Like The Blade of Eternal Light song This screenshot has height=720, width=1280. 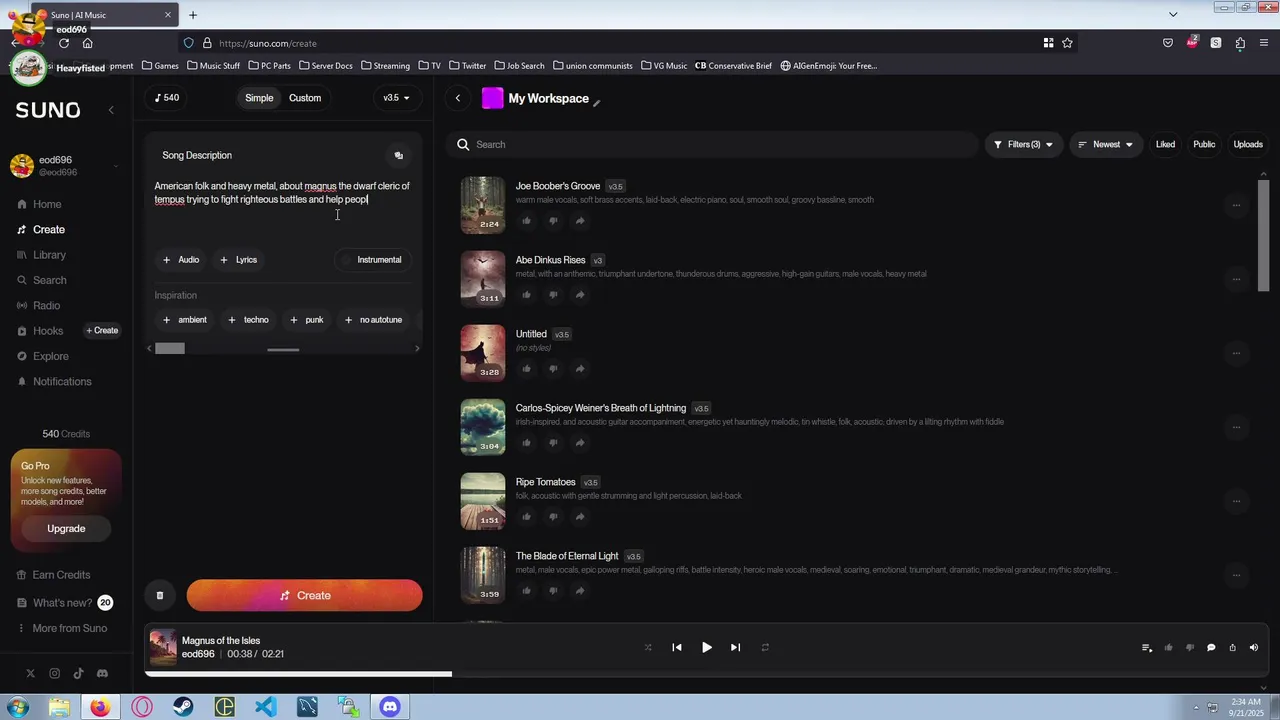click(526, 591)
